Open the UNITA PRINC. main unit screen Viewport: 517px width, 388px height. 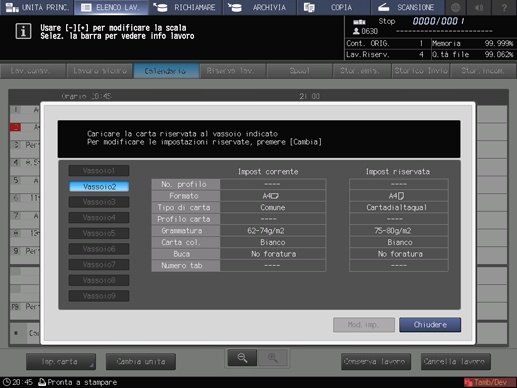pyautogui.click(x=37, y=7)
